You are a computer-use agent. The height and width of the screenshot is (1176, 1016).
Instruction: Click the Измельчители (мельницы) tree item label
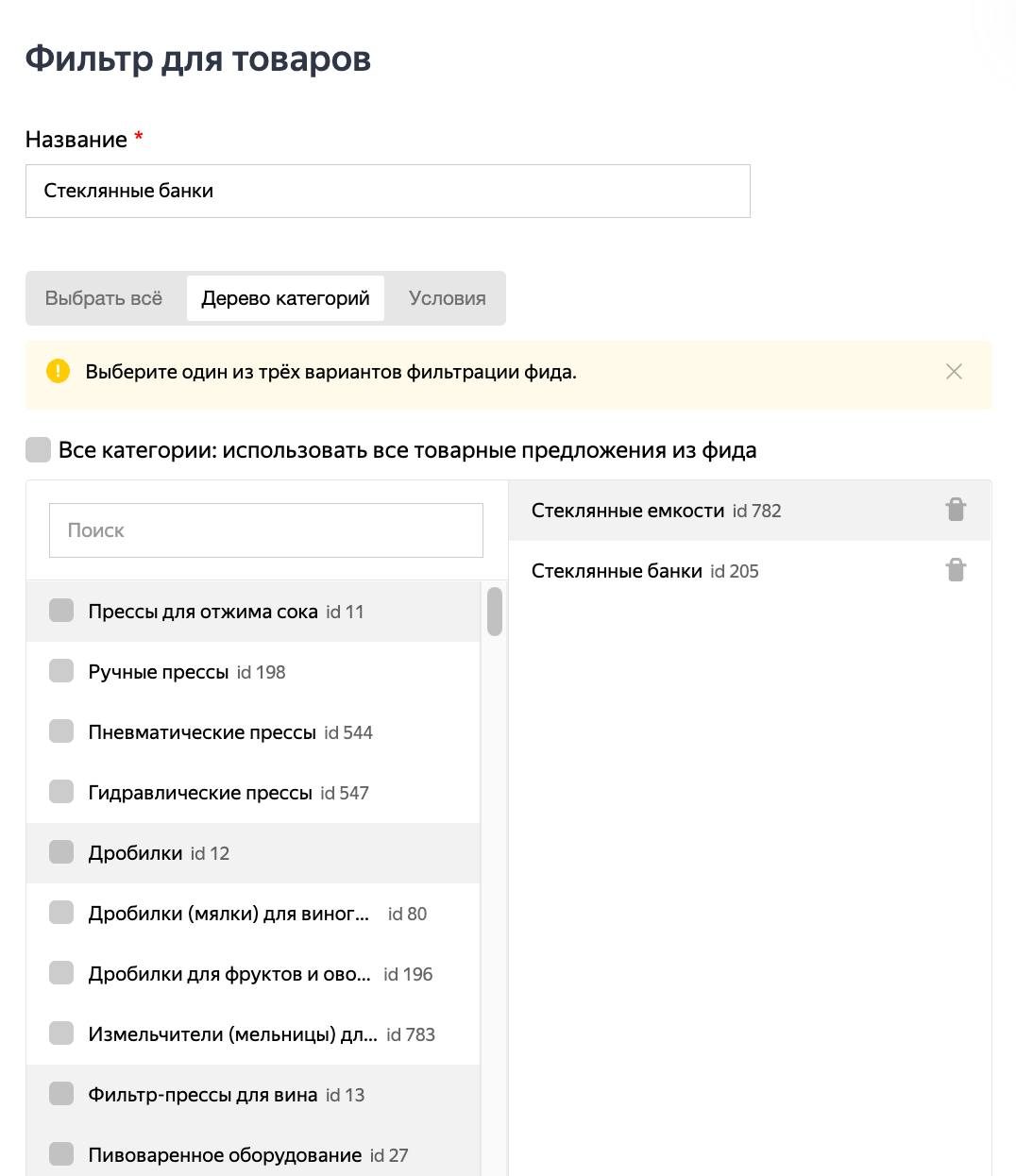pos(232,1034)
